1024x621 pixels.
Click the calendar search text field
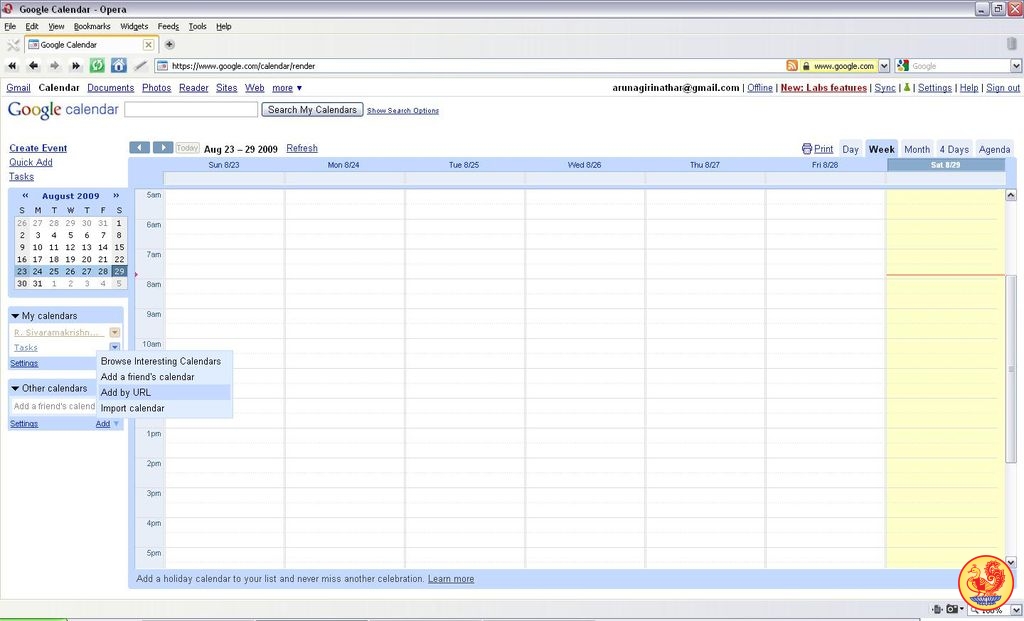point(191,110)
